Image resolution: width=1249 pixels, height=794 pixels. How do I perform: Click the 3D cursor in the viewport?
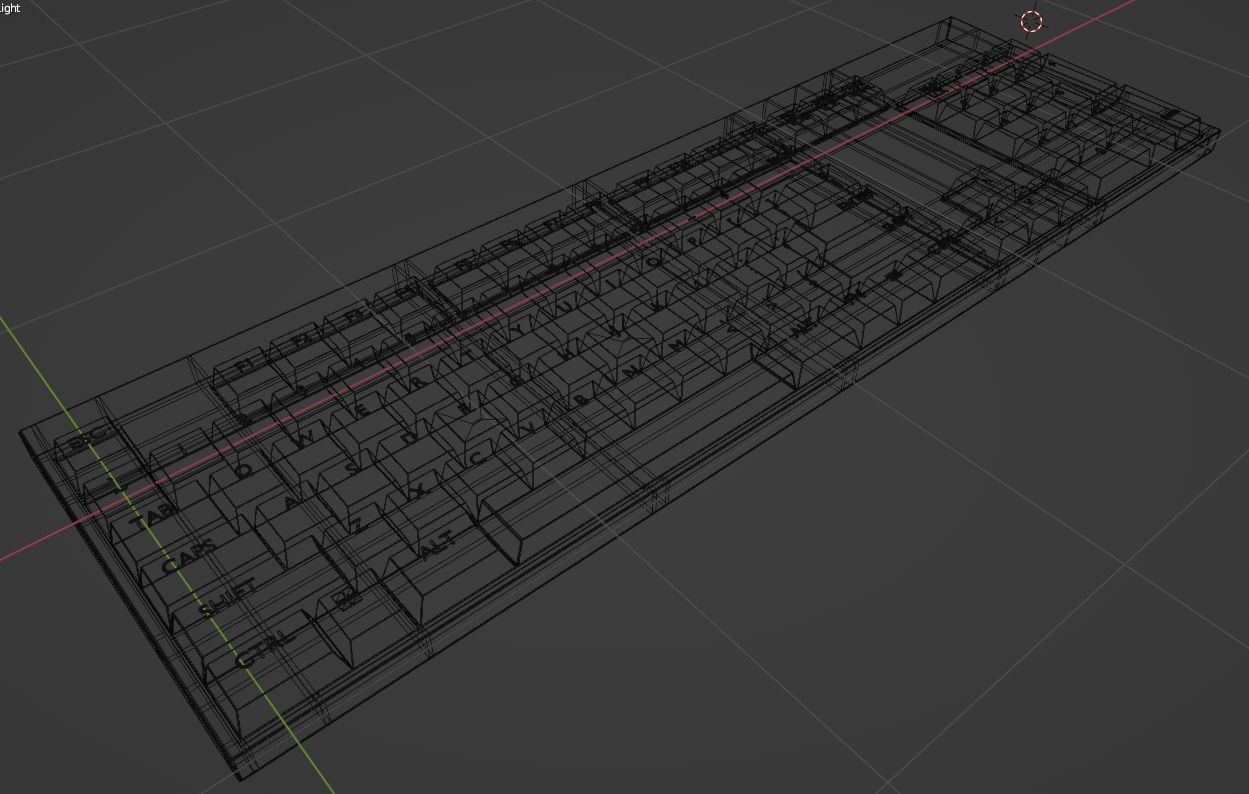pos(1031,21)
